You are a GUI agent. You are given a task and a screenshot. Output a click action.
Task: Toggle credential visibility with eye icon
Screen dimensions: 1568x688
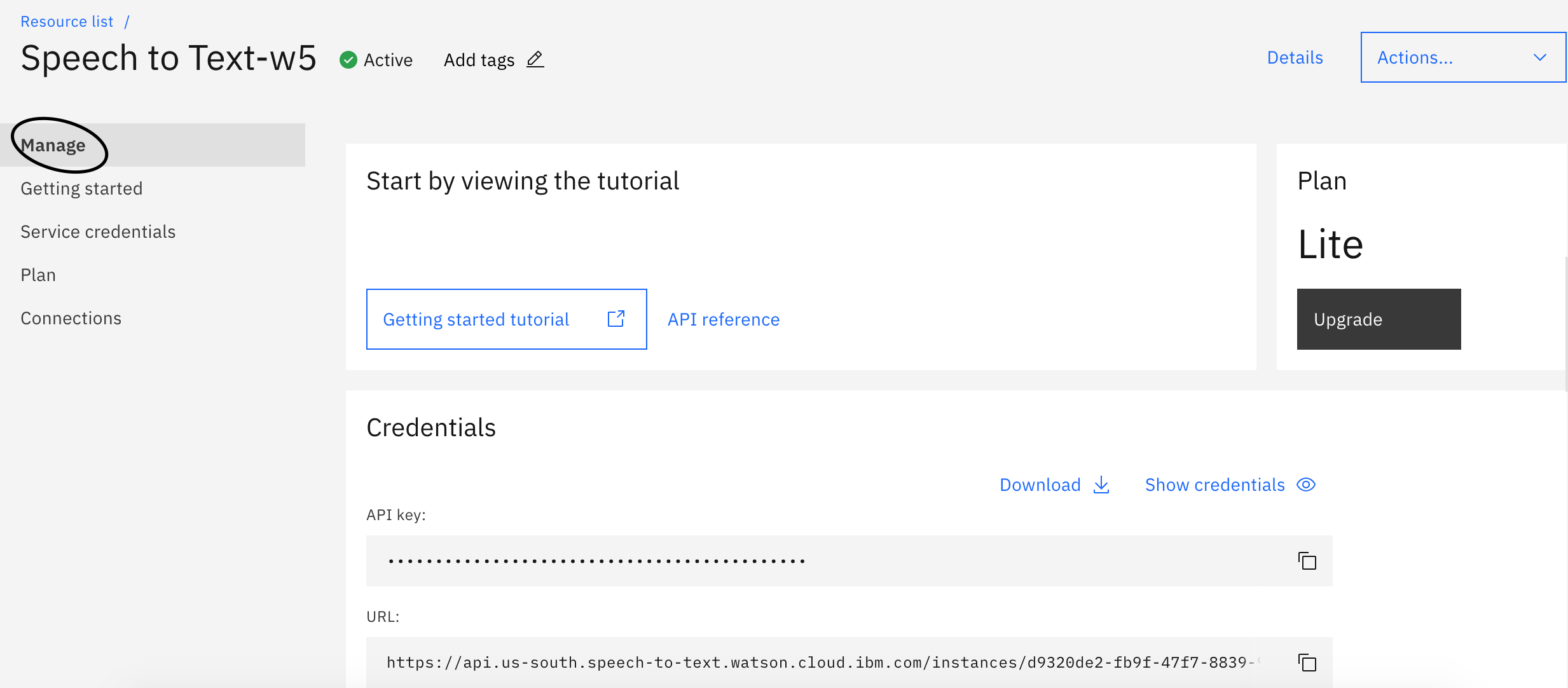pos(1306,485)
